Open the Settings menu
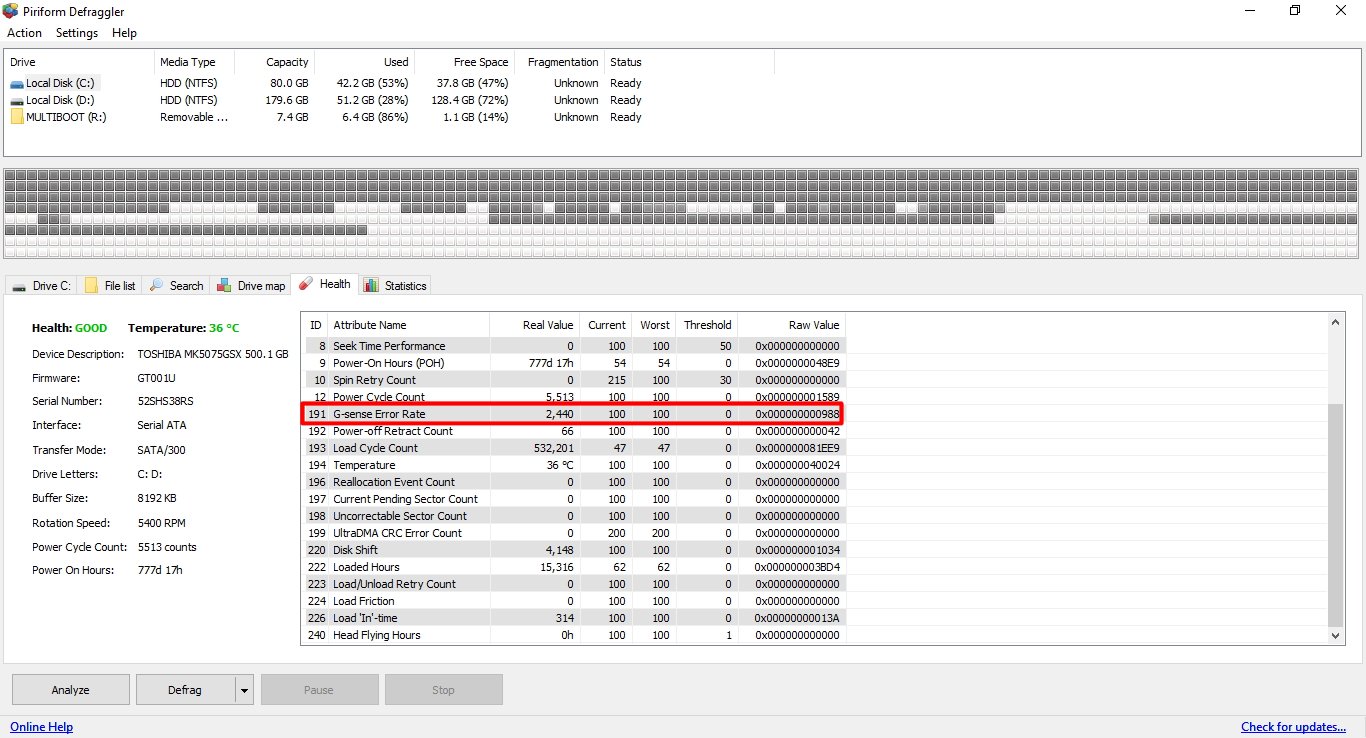The image size is (1366, 738). [x=77, y=33]
